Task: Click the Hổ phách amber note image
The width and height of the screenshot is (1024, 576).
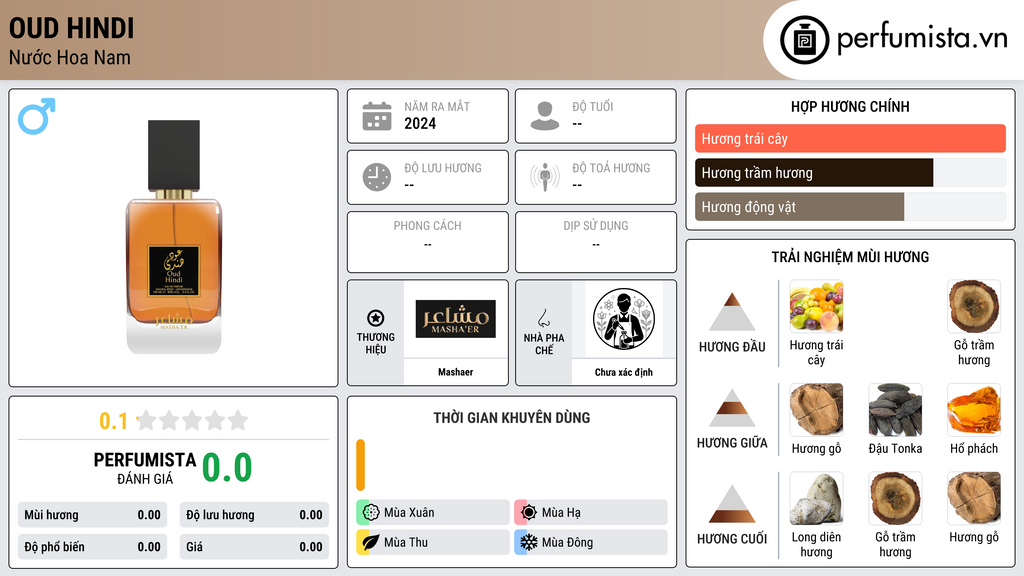Action: [974, 410]
